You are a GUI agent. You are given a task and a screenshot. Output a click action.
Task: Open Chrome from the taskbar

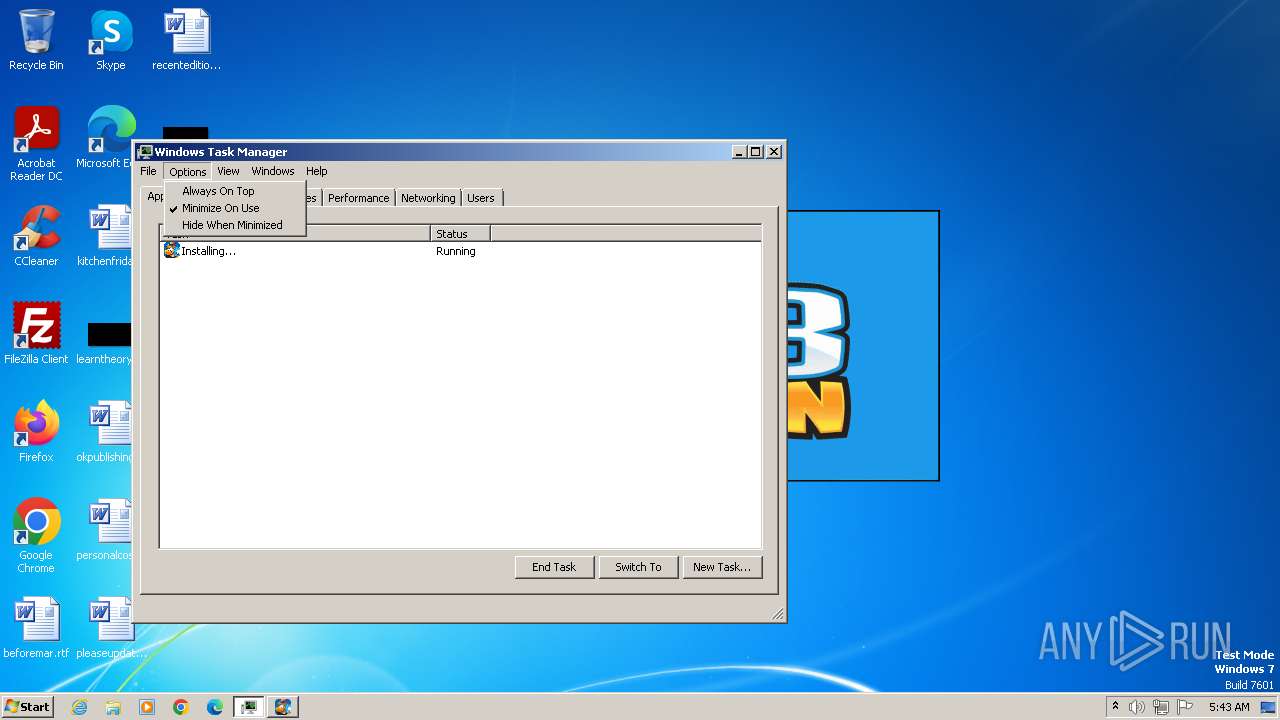[181, 707]
